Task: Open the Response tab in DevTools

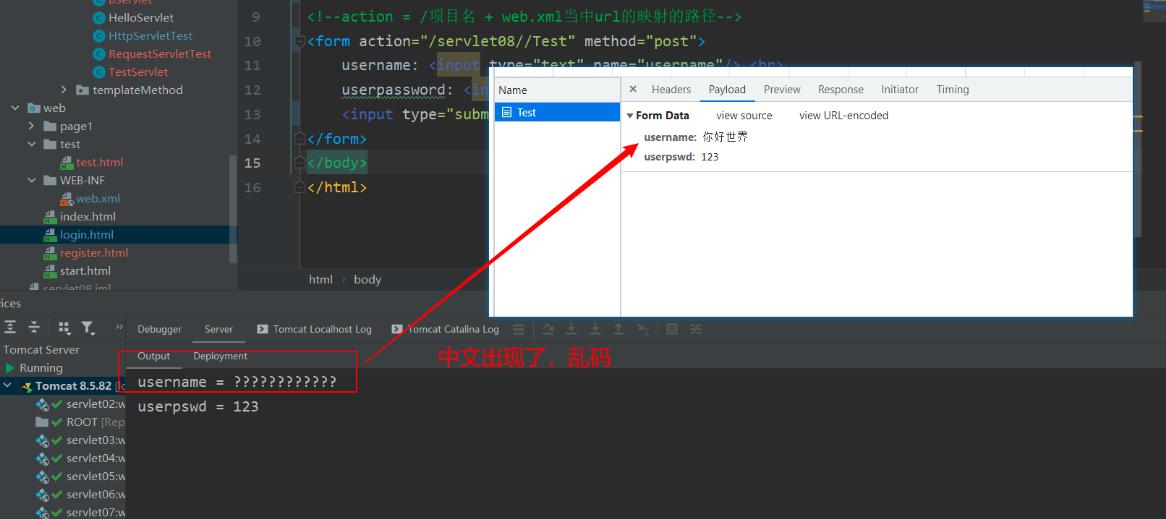Action: click(x=841, y=89)
